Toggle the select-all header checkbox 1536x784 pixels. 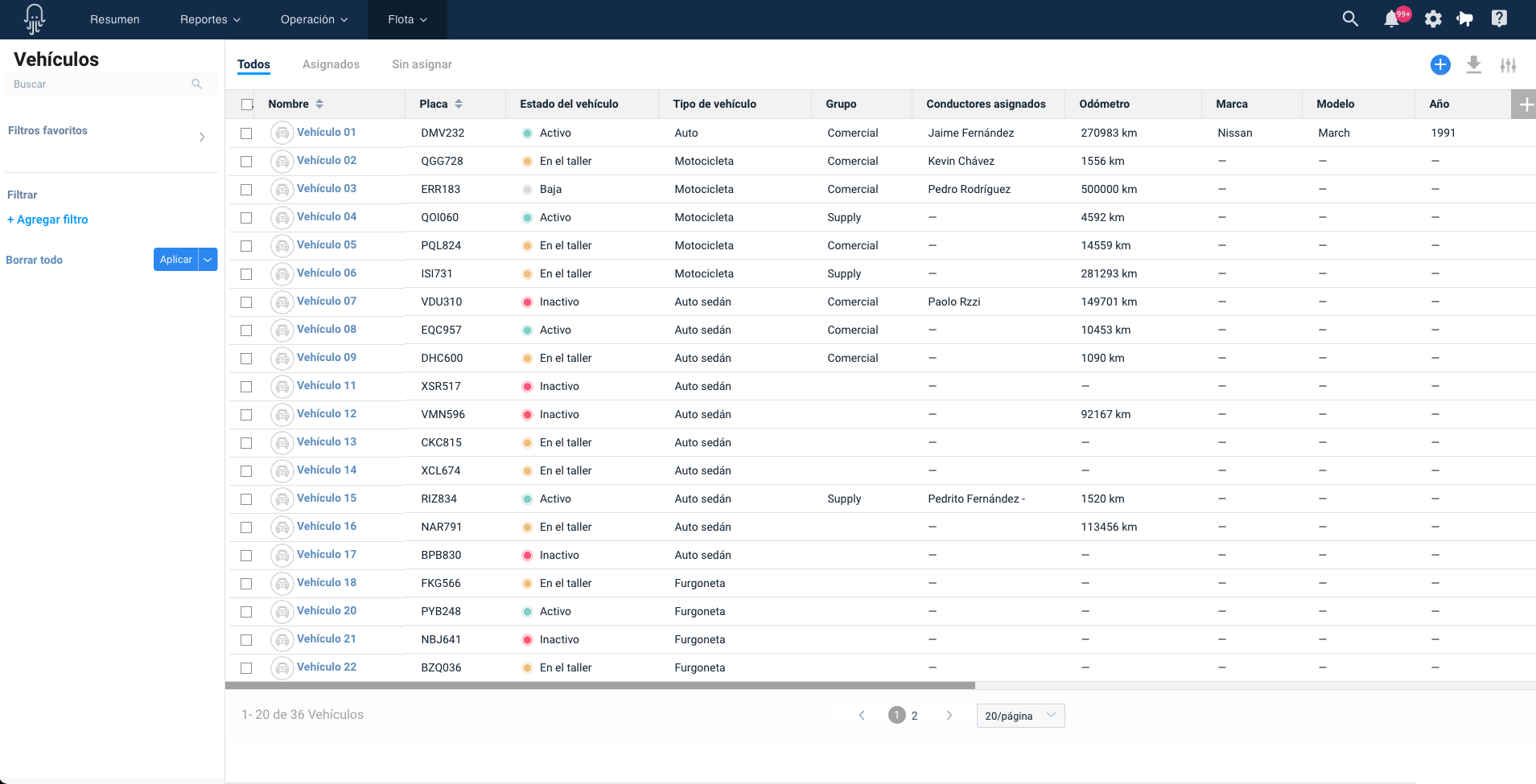point(247,105)
